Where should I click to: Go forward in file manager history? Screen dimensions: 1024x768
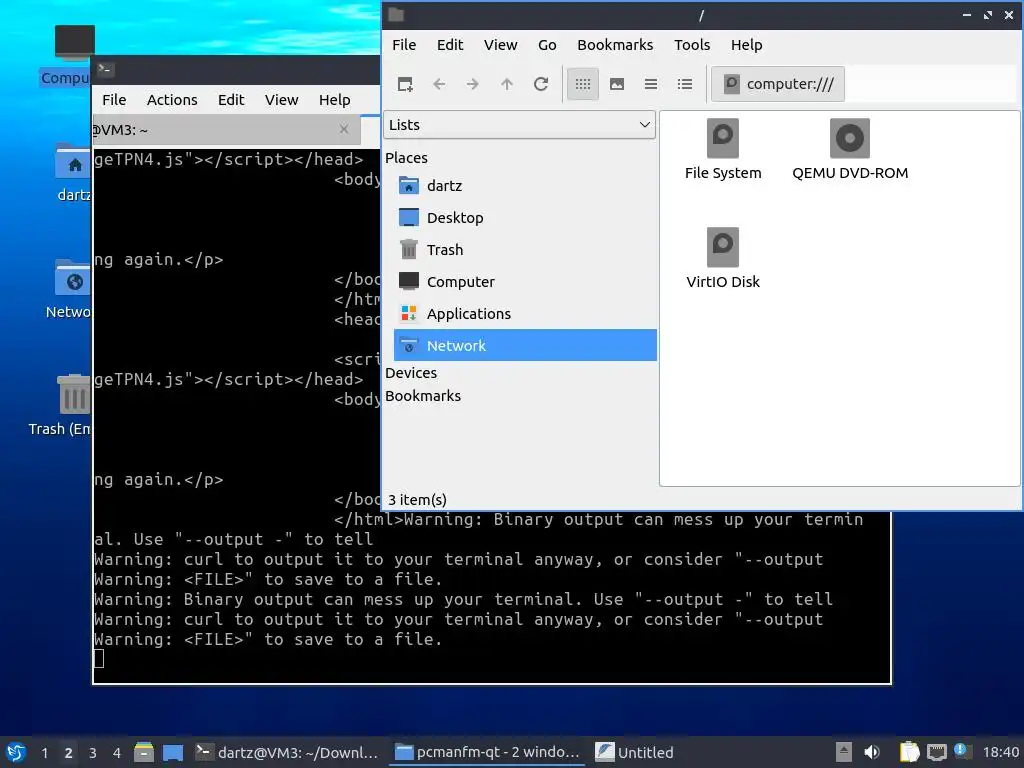473,84
